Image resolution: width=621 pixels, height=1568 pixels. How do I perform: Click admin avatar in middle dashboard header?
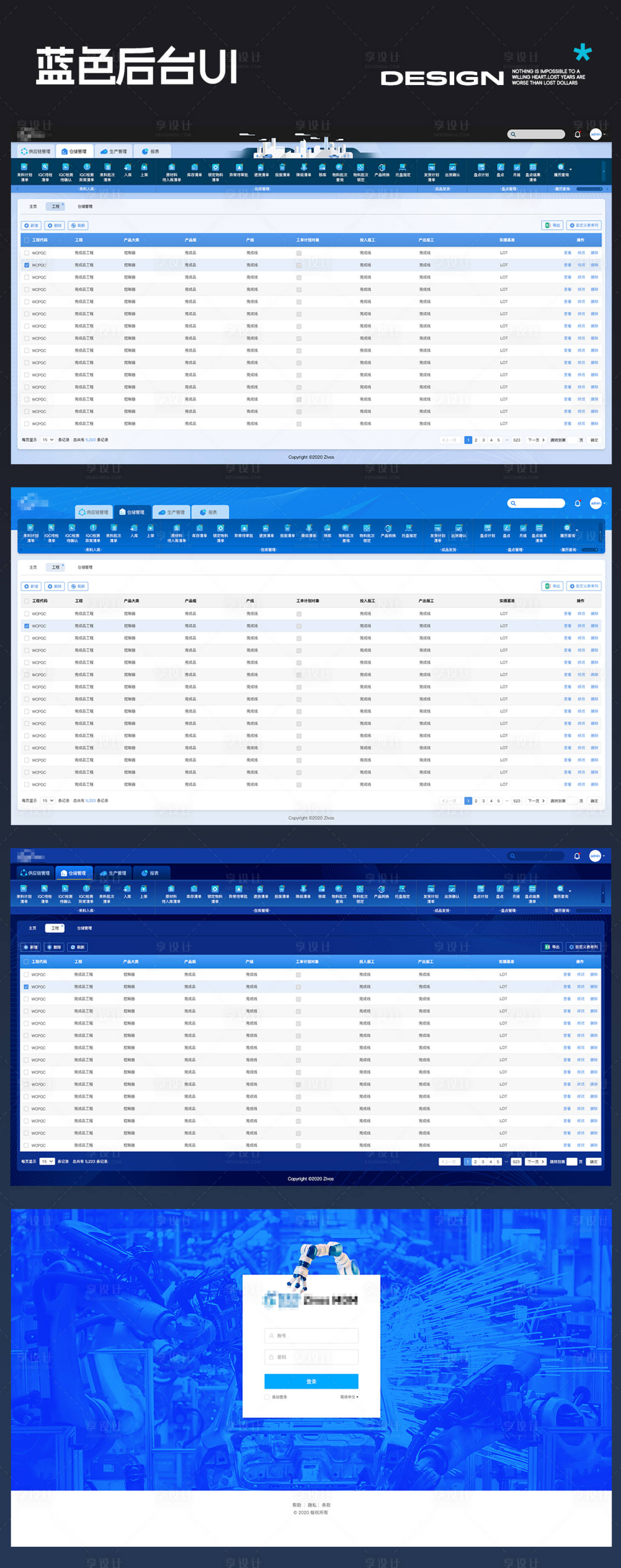(595, 503)
